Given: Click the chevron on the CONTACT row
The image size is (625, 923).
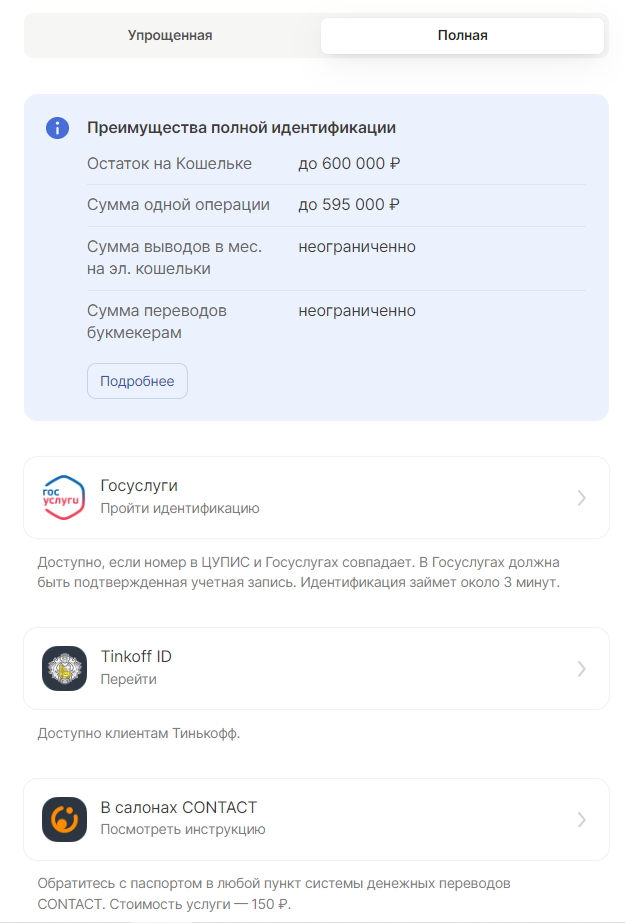Looking at the screenshot, I should pyautogui.click(x=582, y=819).
